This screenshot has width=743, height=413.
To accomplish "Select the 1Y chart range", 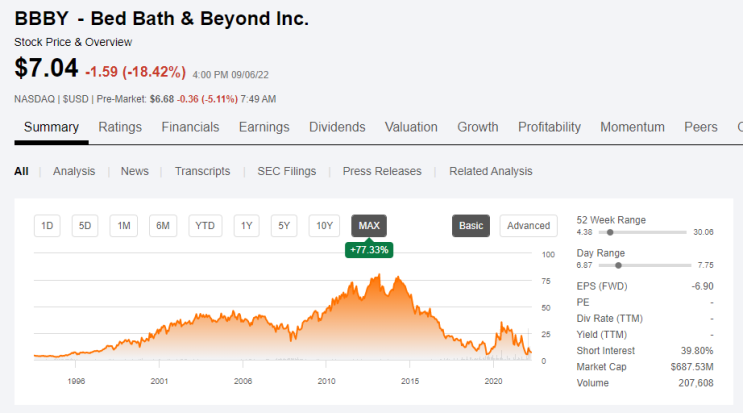I will click(246, 226).
